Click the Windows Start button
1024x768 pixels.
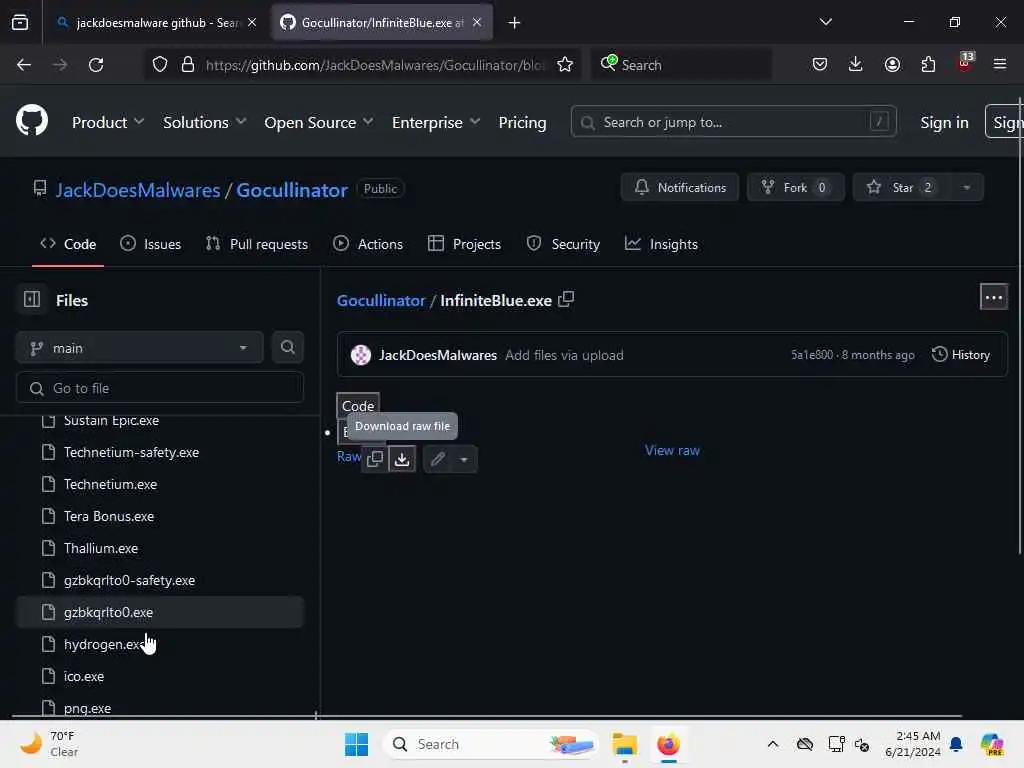tap(357, 744)
